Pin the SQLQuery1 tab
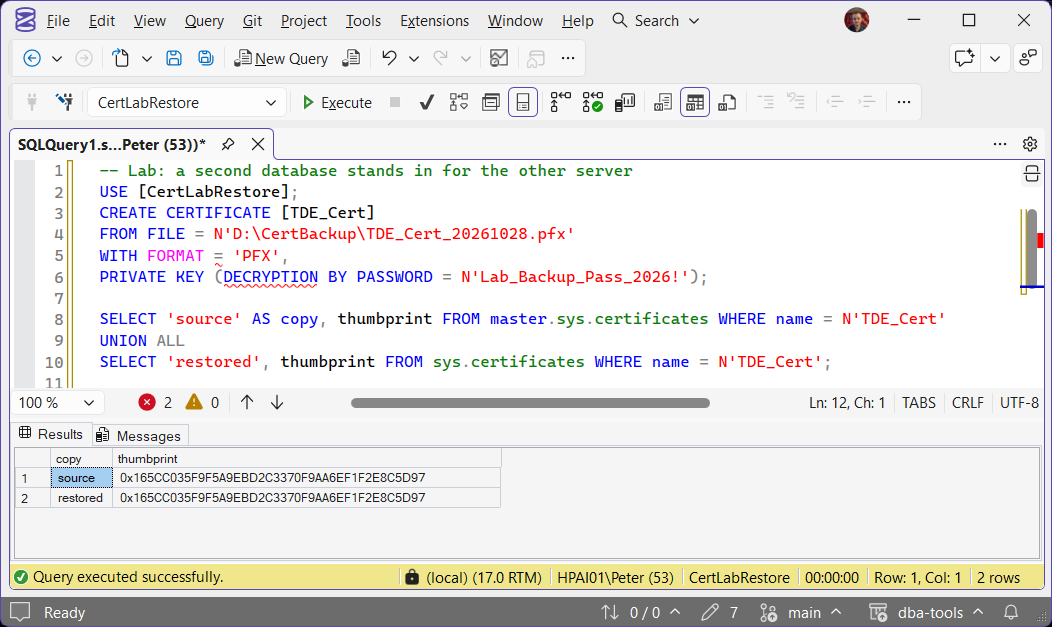 tap(228, 144)
